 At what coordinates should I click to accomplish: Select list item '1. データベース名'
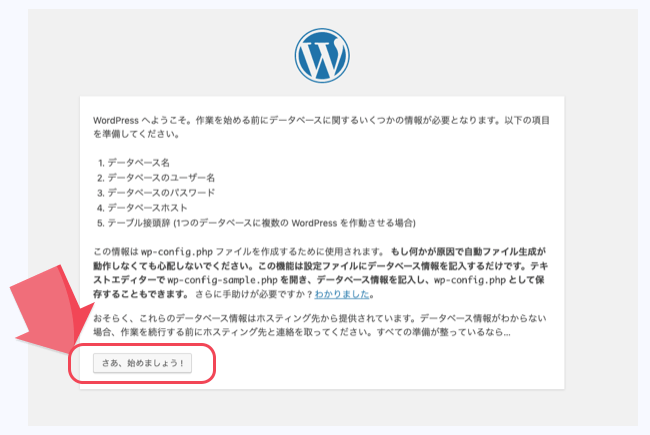pyautogui.click(x=133, y=163)
